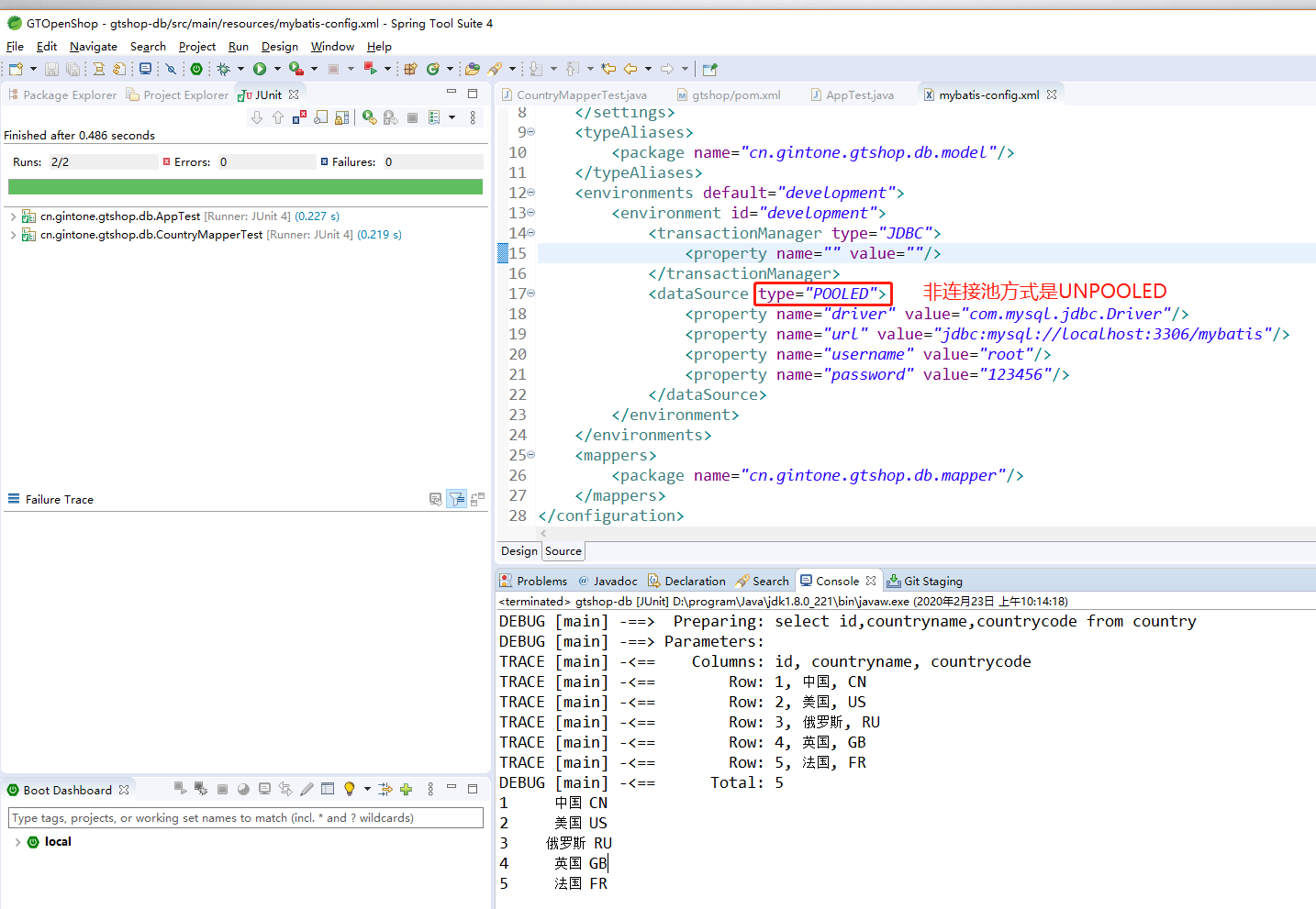This screenshot has height=909, width=1316.
Task: Click the JUnit test run history icon
Action: tap(434, 117)
